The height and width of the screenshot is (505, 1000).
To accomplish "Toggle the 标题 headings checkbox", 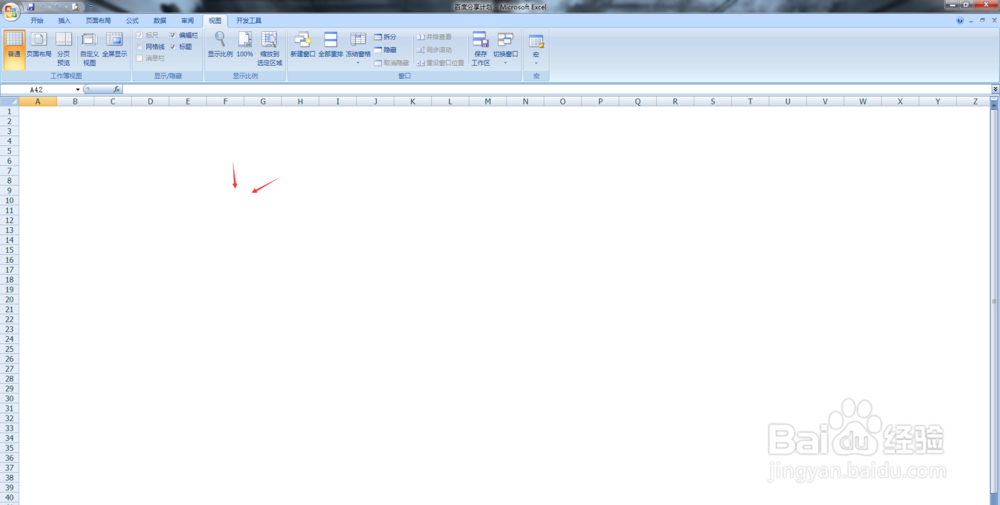I will coord(173,47).
